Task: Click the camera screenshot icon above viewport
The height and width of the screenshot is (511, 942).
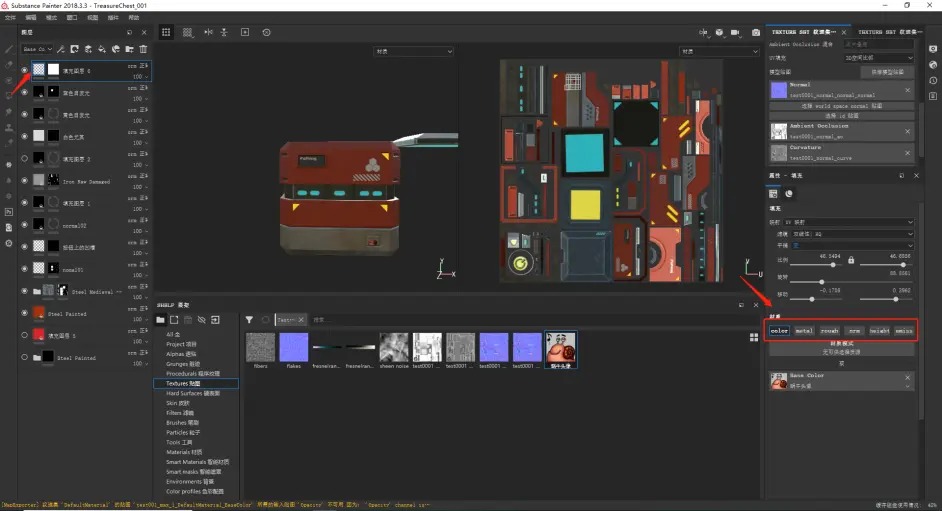Action: (756, 32)
